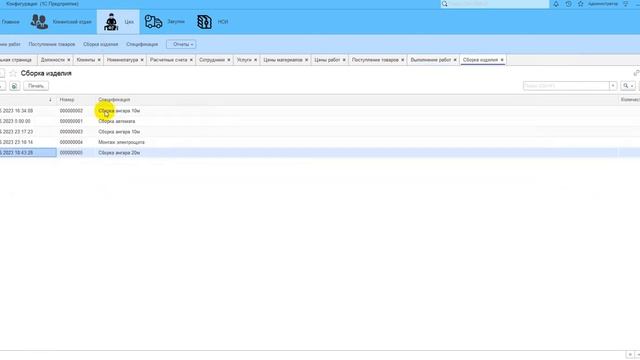
Task: Open the Закупки purchasing section
Action: coord(164,22)
